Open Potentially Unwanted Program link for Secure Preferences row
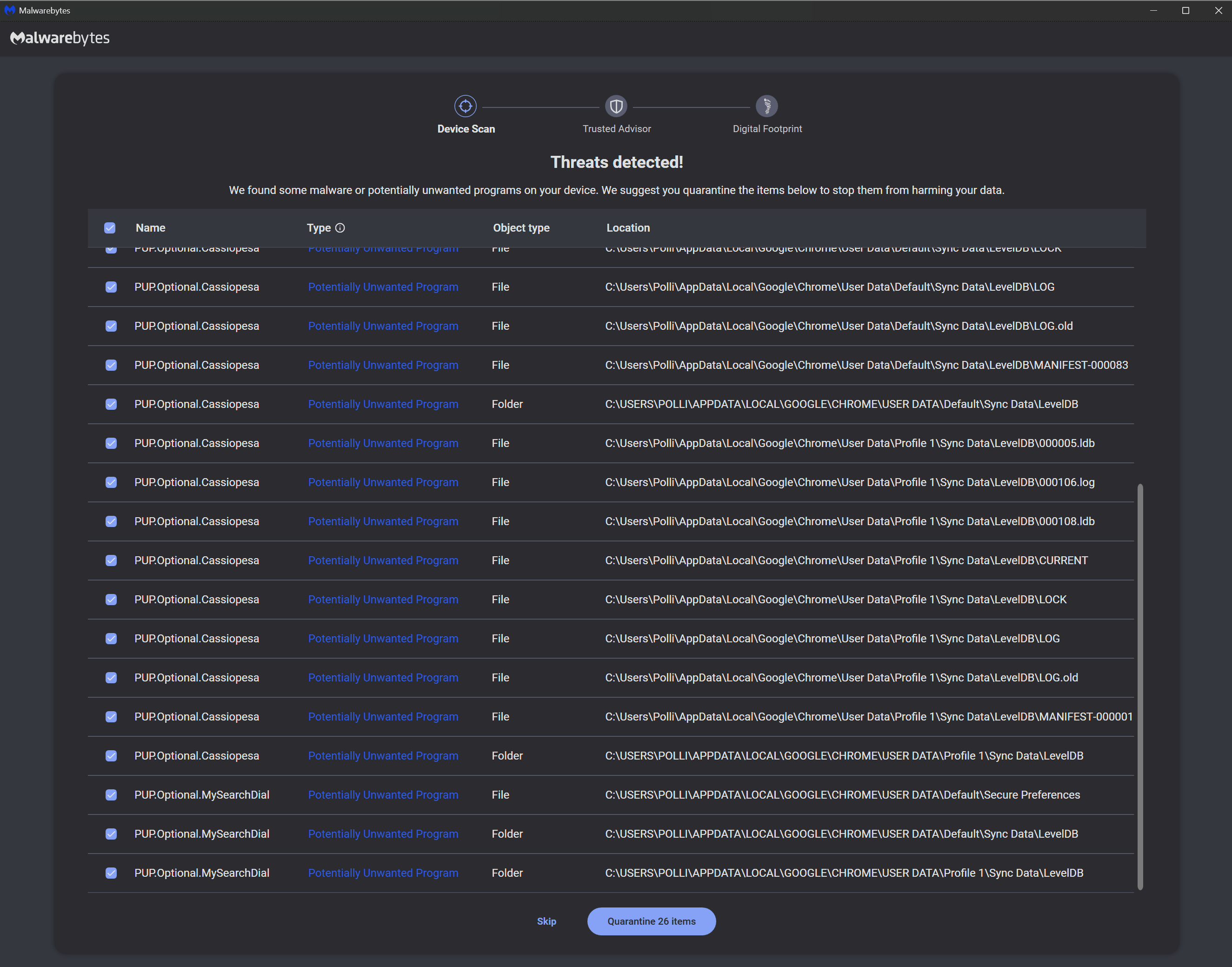 pyautogui.click(x=383, y=795)
